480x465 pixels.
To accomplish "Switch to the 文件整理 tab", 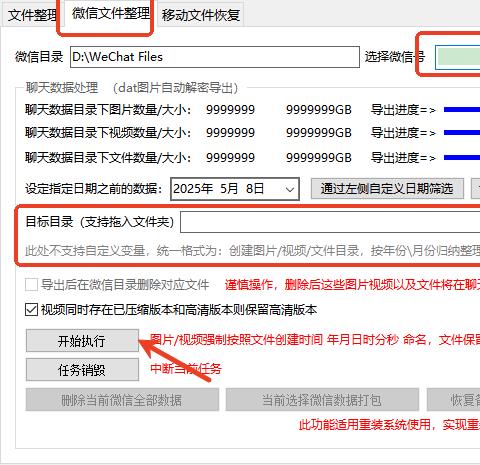I will (31, 15).
